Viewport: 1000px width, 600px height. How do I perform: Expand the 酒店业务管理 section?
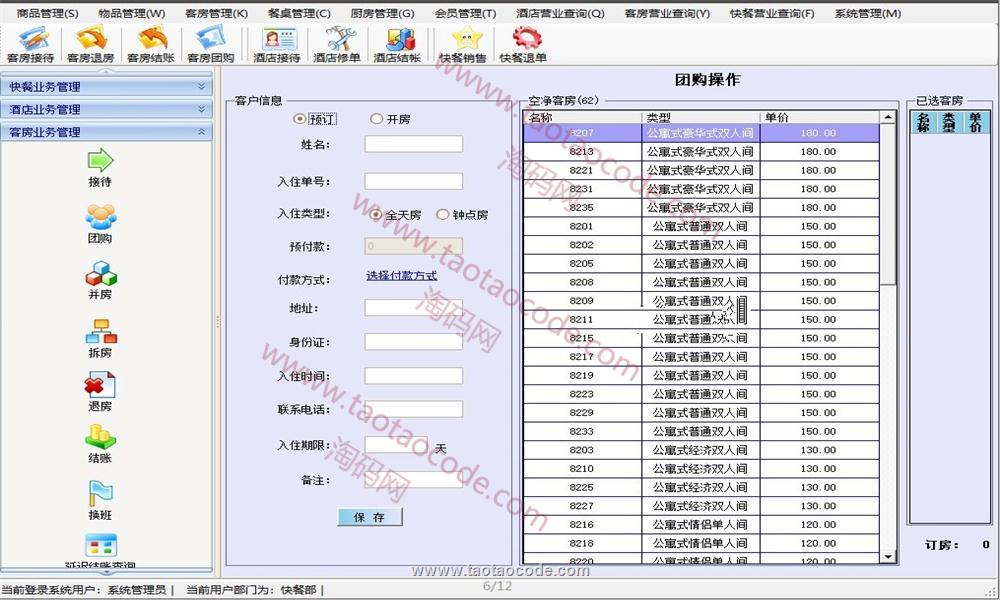(108, 109)
